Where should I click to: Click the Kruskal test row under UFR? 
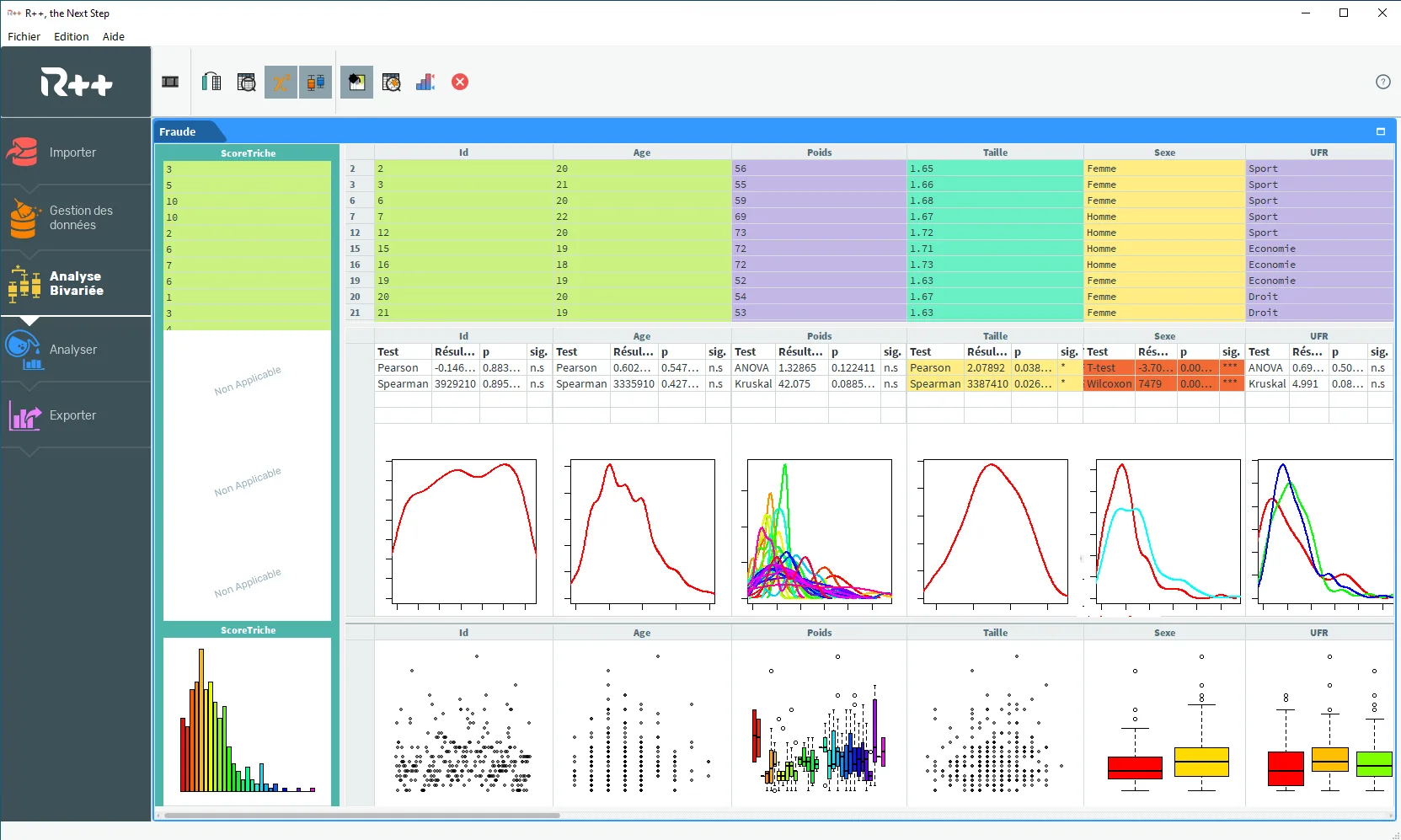tap(1319, 384)
